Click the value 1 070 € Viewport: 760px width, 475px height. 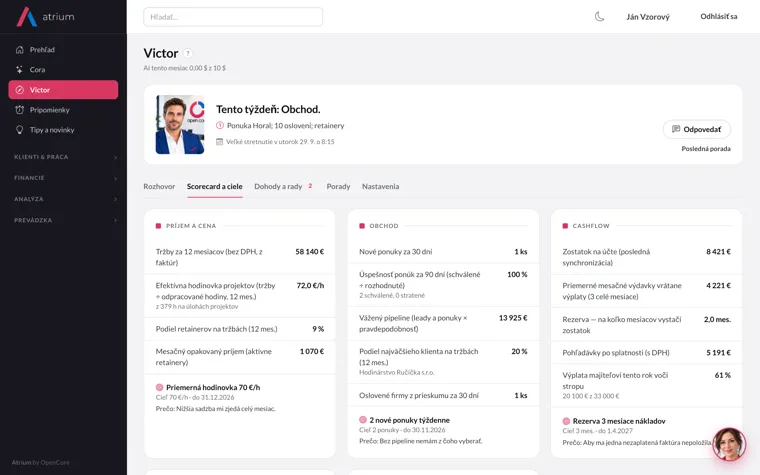(312, 351)
